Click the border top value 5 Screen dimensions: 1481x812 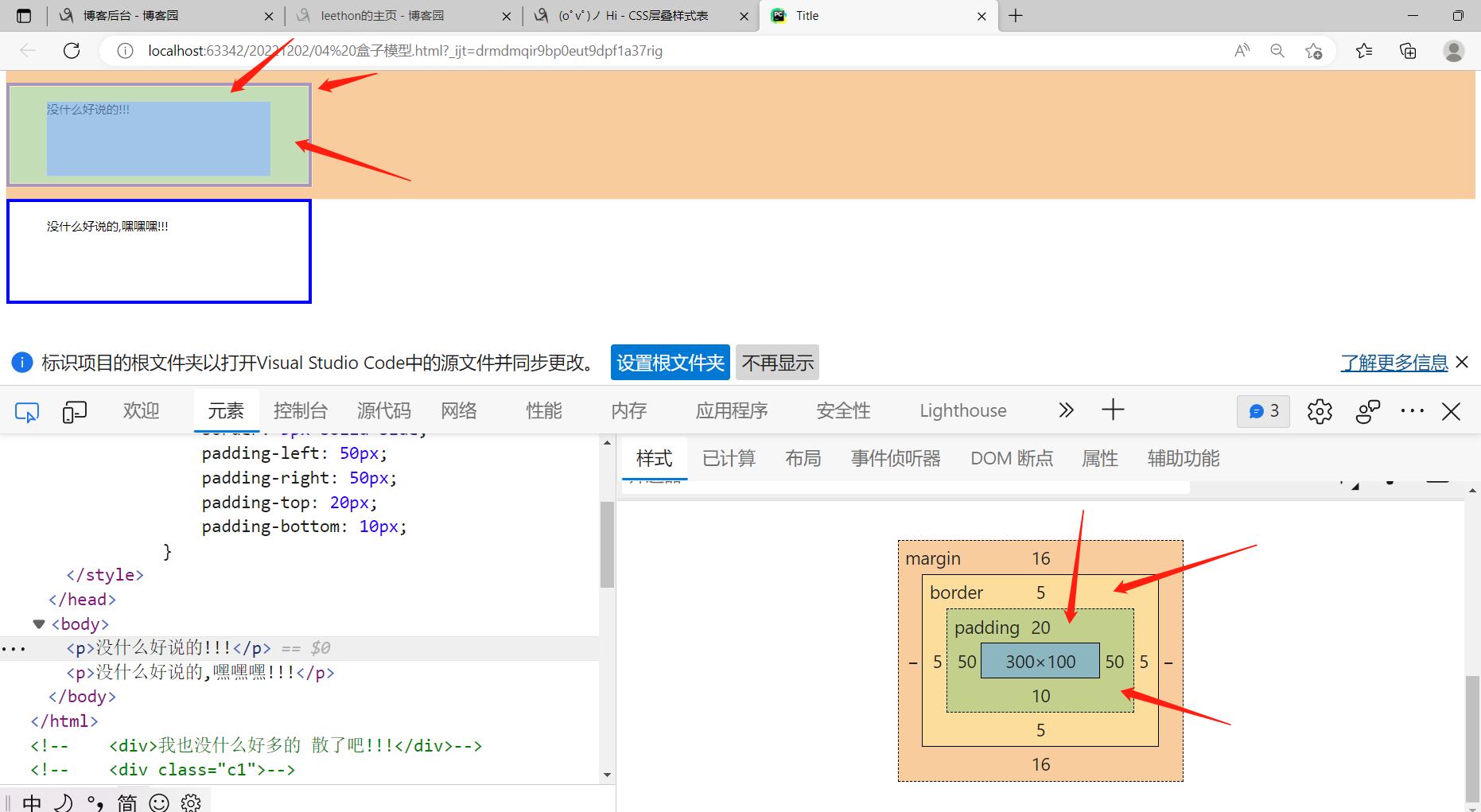click(x=1040, y=592)
